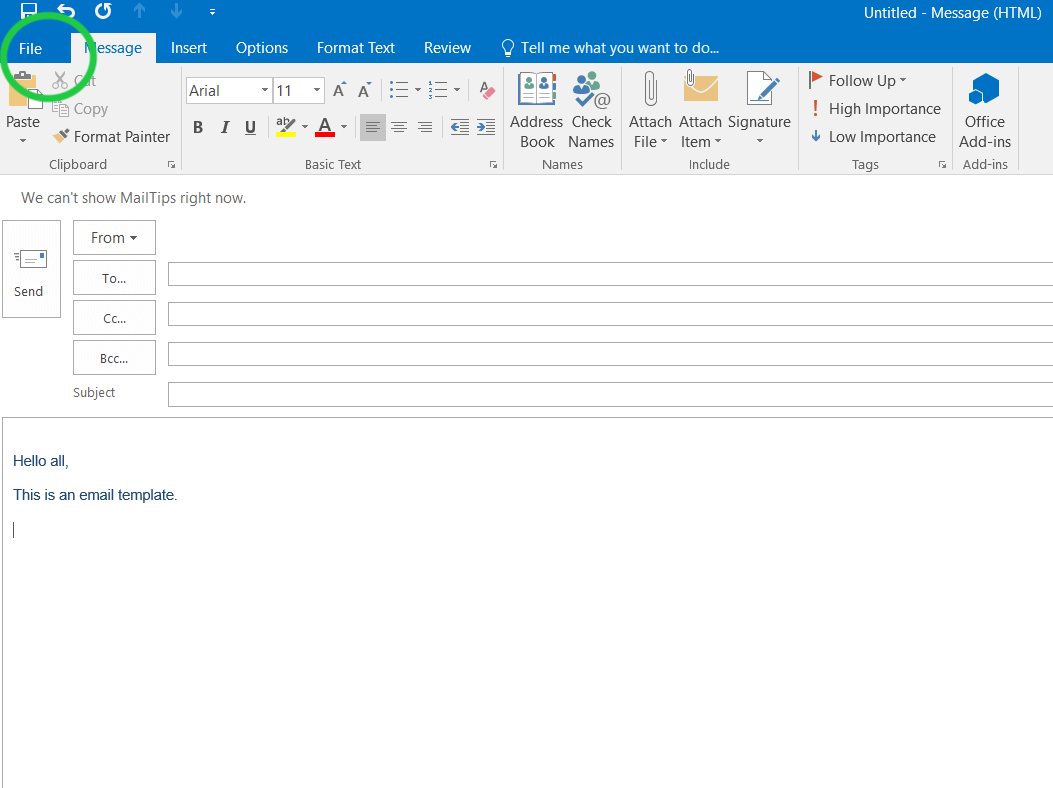The image size is (1053, 788).
Task: Click the Send button
Action: pos(32,269)
